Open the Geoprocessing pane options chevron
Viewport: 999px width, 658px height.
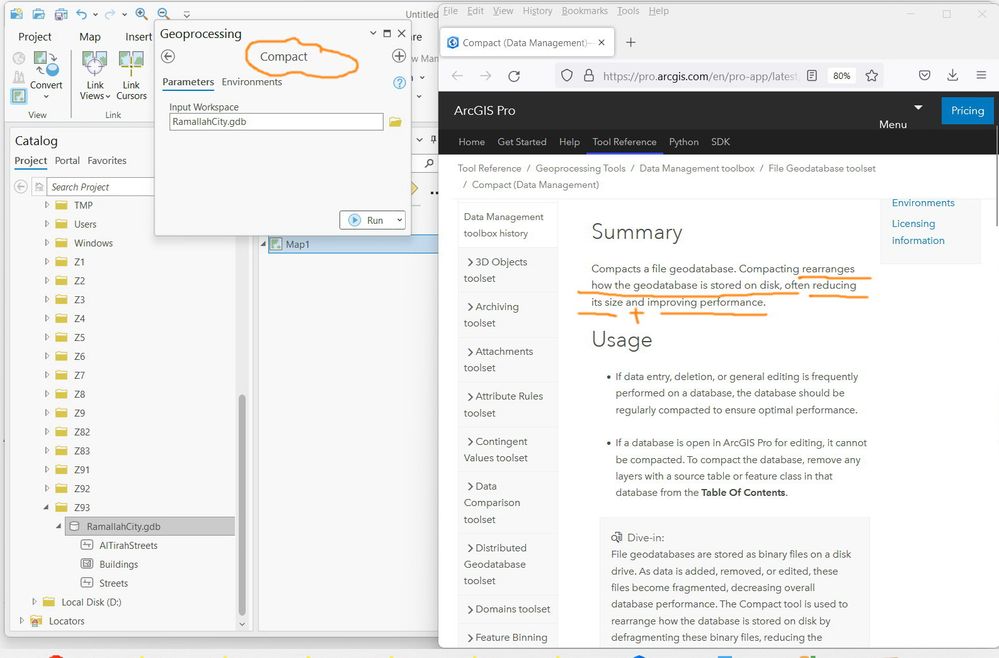point(373,33)
